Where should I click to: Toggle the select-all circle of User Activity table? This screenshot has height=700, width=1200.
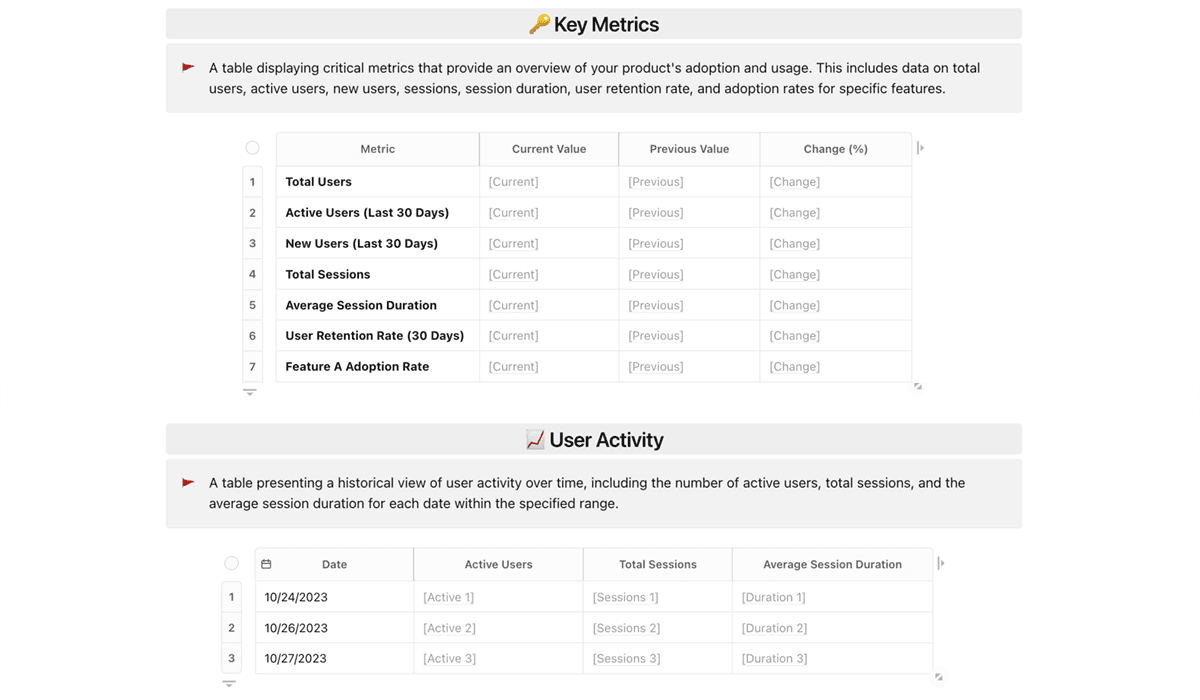pos(231,563)
